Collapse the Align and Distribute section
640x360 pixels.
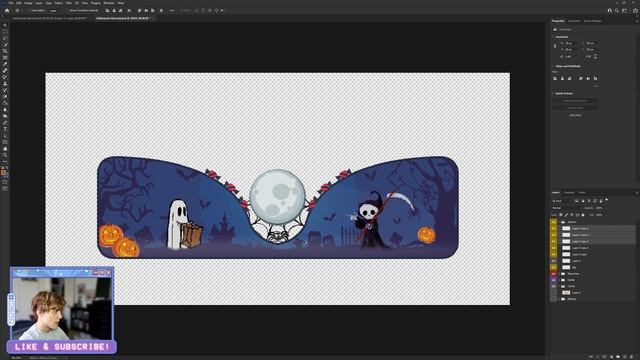[x=553, y=66]
